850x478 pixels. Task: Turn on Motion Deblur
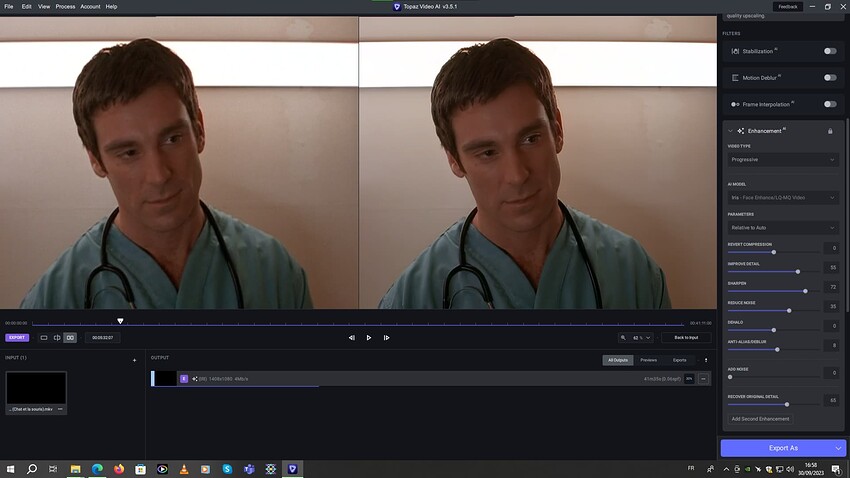[x=830, y=77]
